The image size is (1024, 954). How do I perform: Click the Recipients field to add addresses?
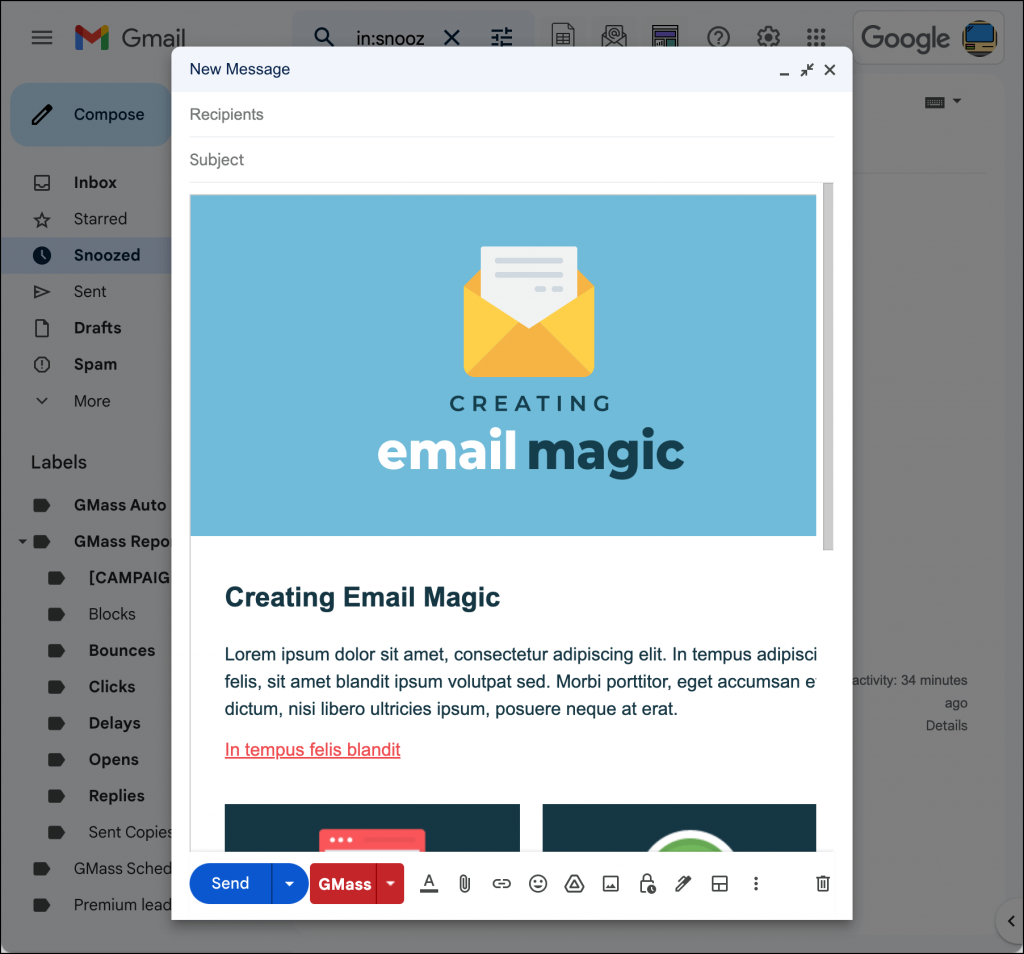coord(400,114)
